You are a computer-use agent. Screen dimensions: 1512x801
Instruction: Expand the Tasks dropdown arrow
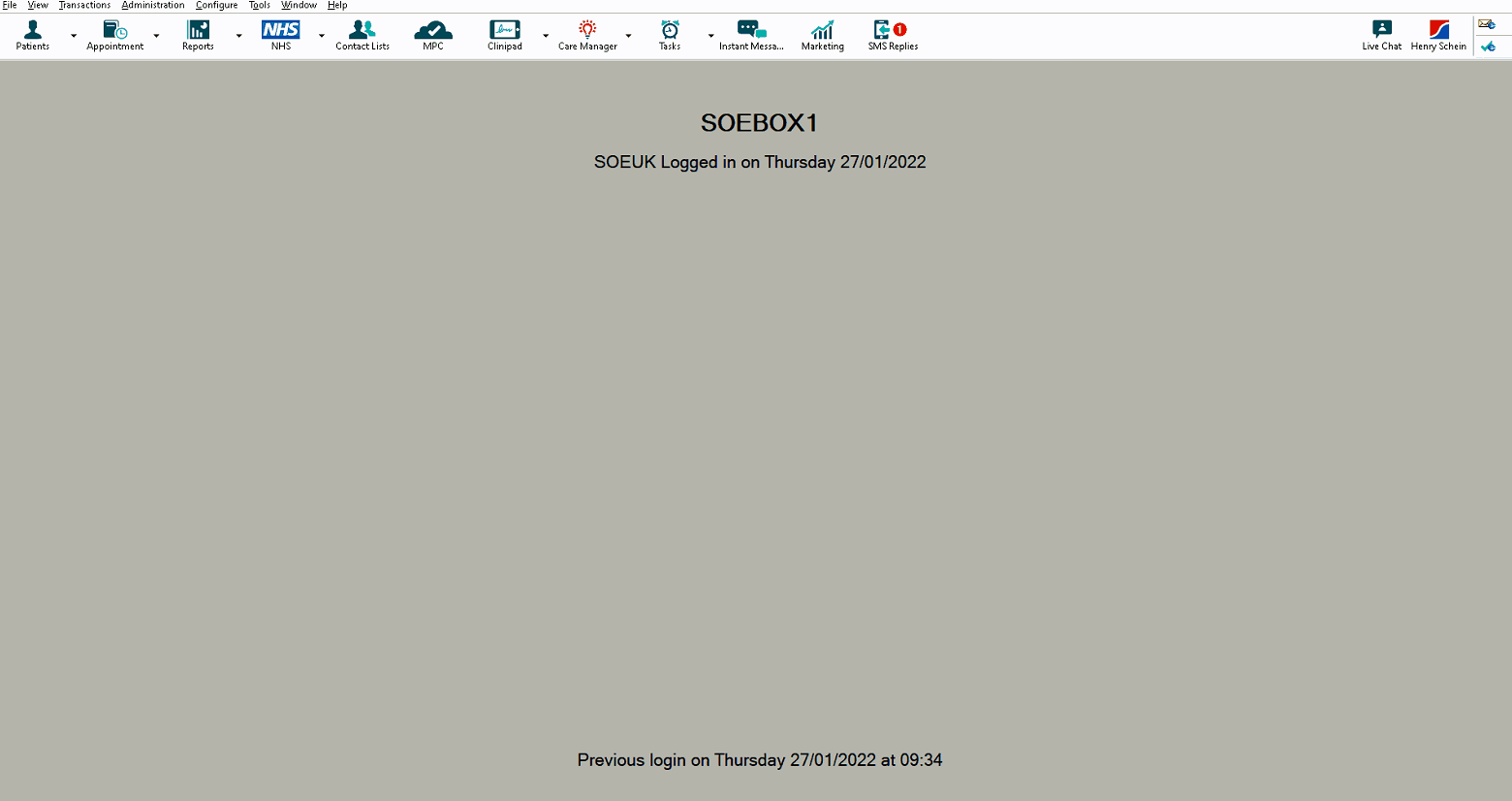pyautogui.click(x=710, y=37)
